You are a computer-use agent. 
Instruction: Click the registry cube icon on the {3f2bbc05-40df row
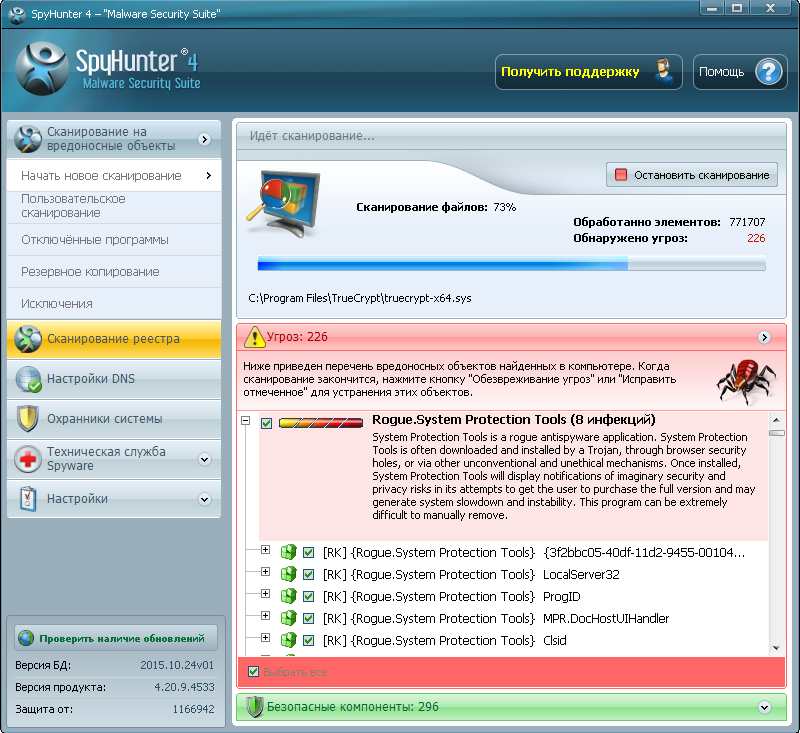point(288,552)
